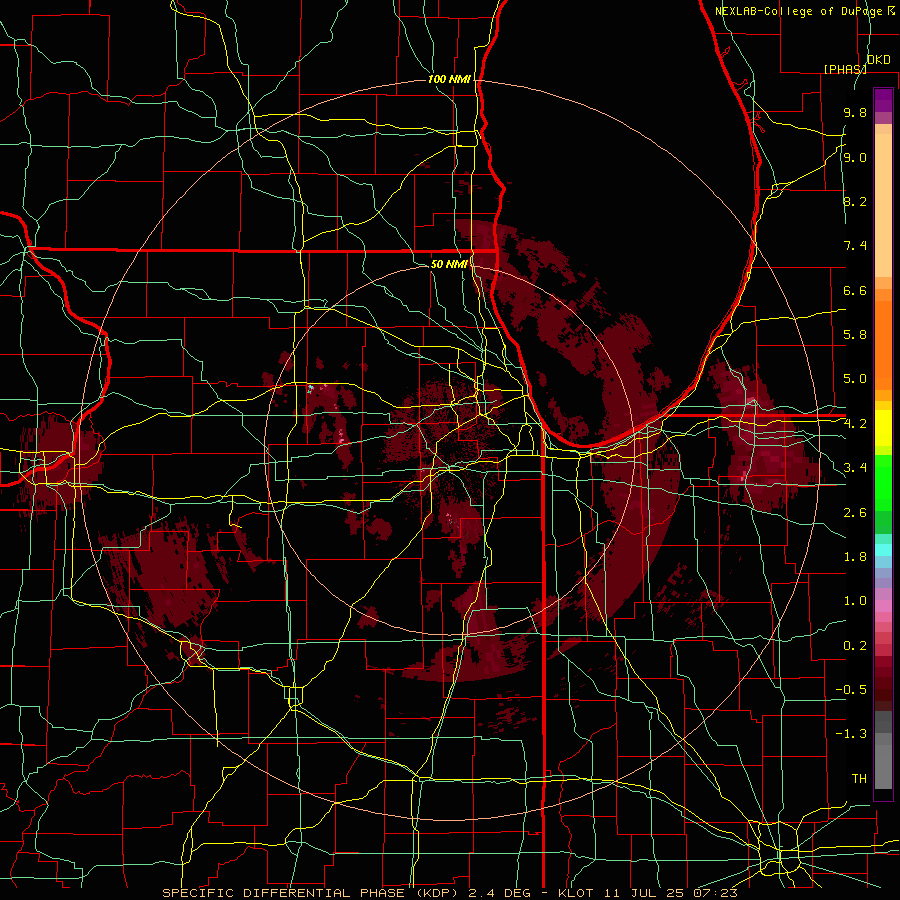900x900 pixels.
Task: Click the DKD label above the color scale
Action: coord(879,60)
